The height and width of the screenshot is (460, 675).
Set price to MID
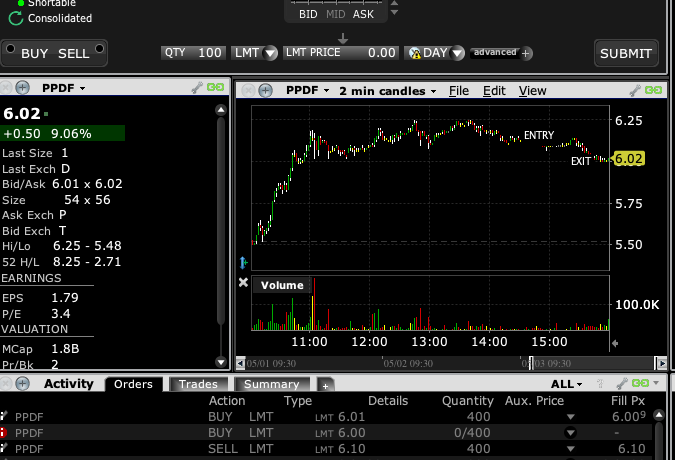(335, 14)
